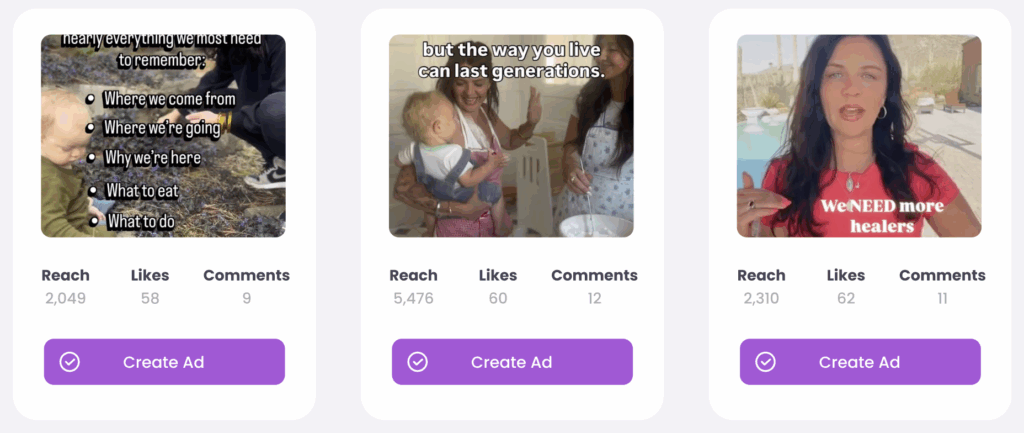Click checkmark icon in first Create Ad button
The image size is (1024, 433).
coord(69,362)
